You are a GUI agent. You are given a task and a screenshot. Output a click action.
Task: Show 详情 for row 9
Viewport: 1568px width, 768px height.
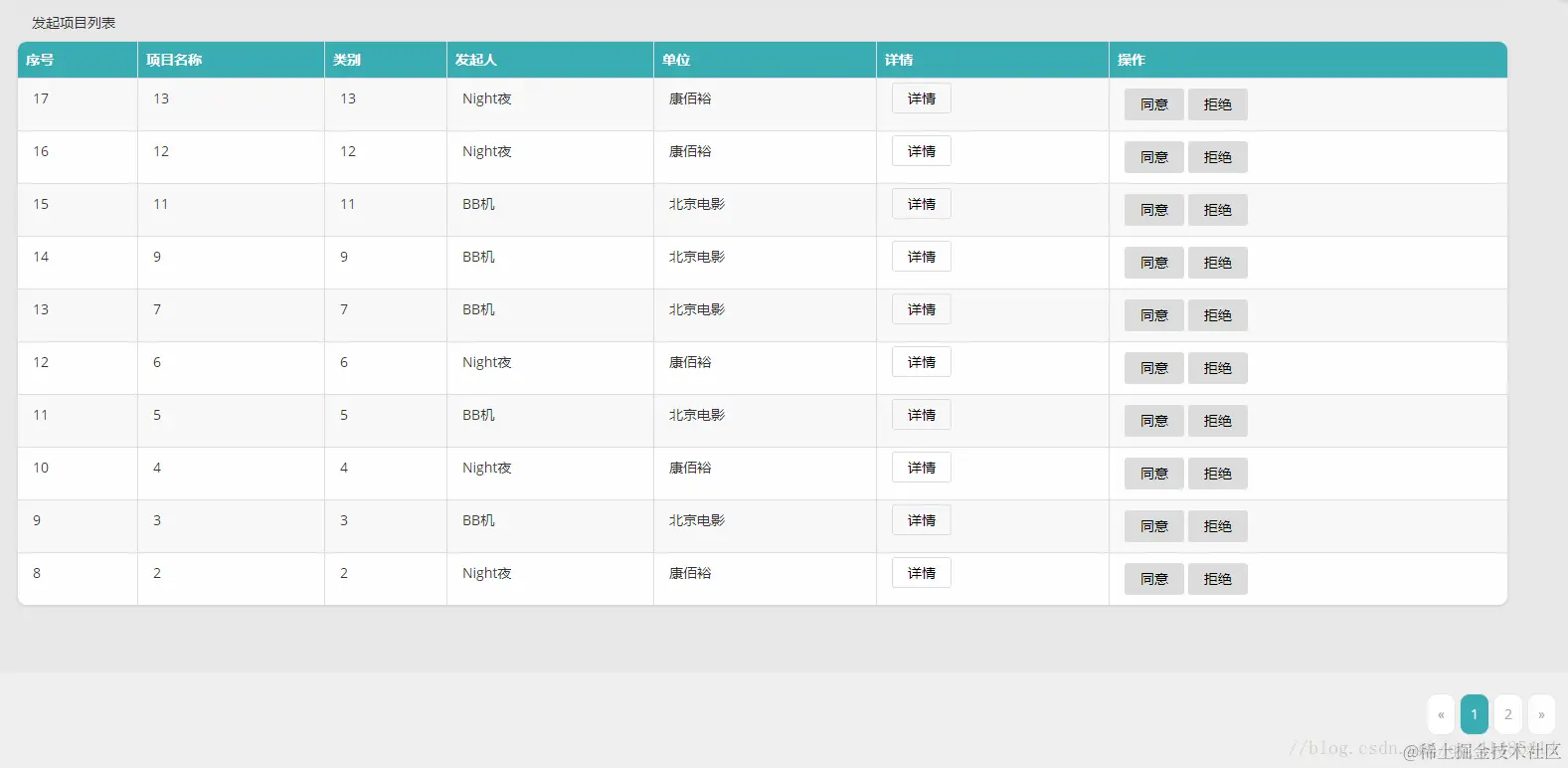(x=921, y=520)
